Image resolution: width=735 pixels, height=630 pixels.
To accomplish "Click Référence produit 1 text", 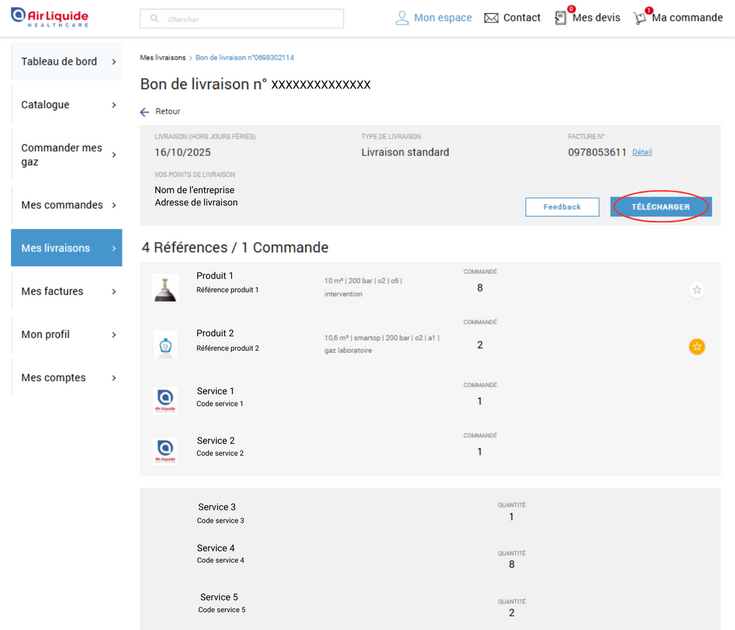I will point(227,290).
